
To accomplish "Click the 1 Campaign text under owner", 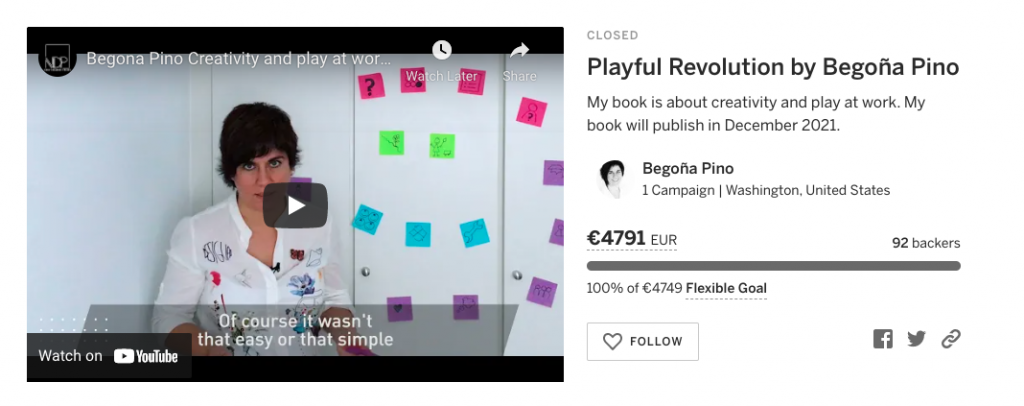I will [678, 191].
